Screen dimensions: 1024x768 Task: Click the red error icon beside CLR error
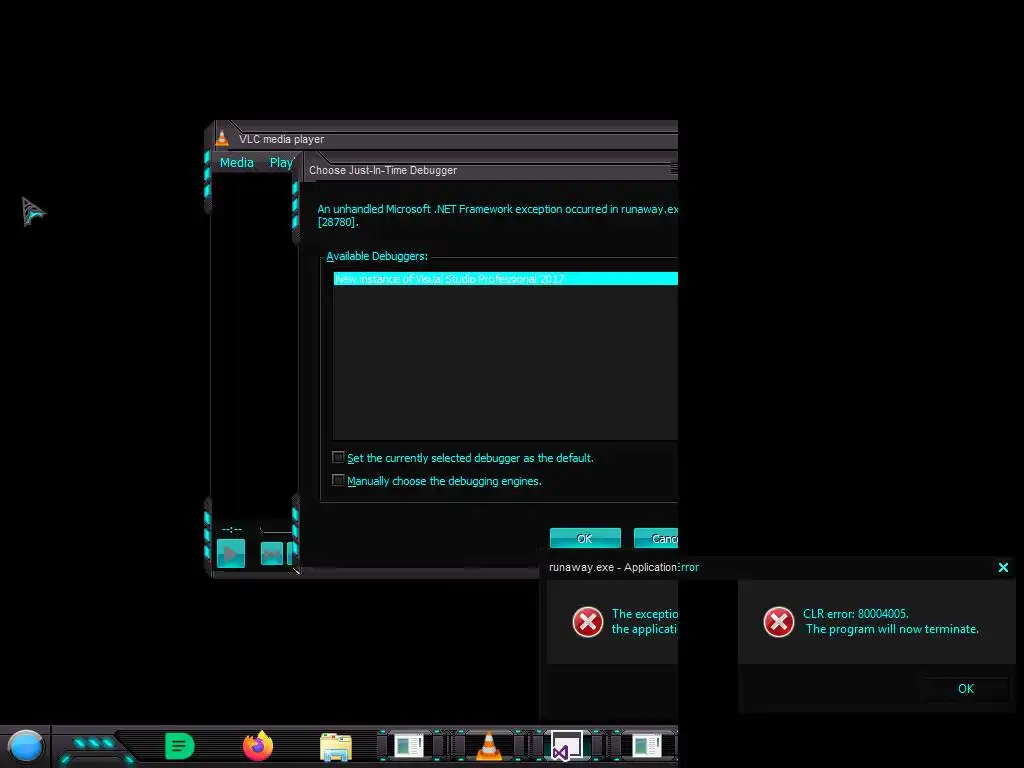coord(778,622)
